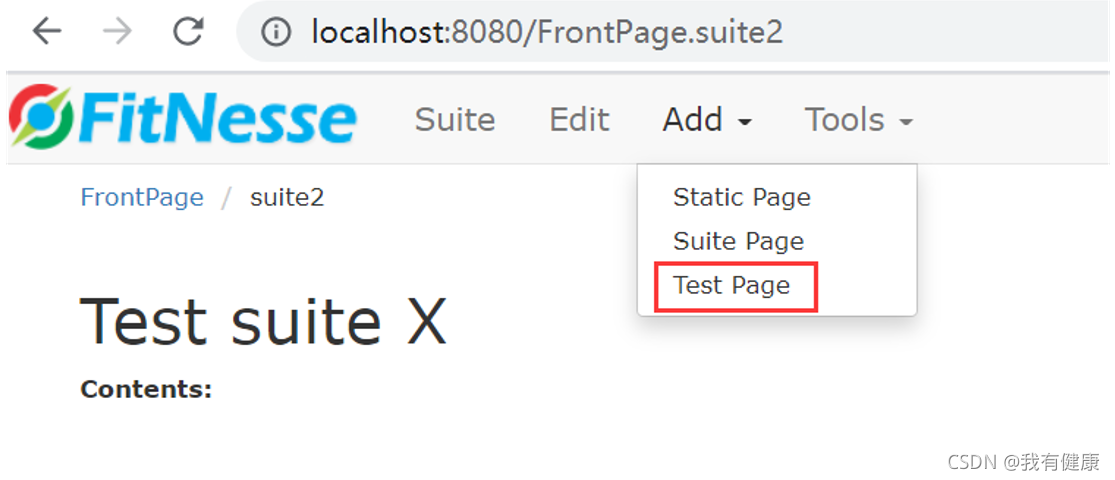Image resolution: width=1115 pixels, height=480 pixels.
Task: Choose Static Page from the Add menu
Action: coord(742,197)
